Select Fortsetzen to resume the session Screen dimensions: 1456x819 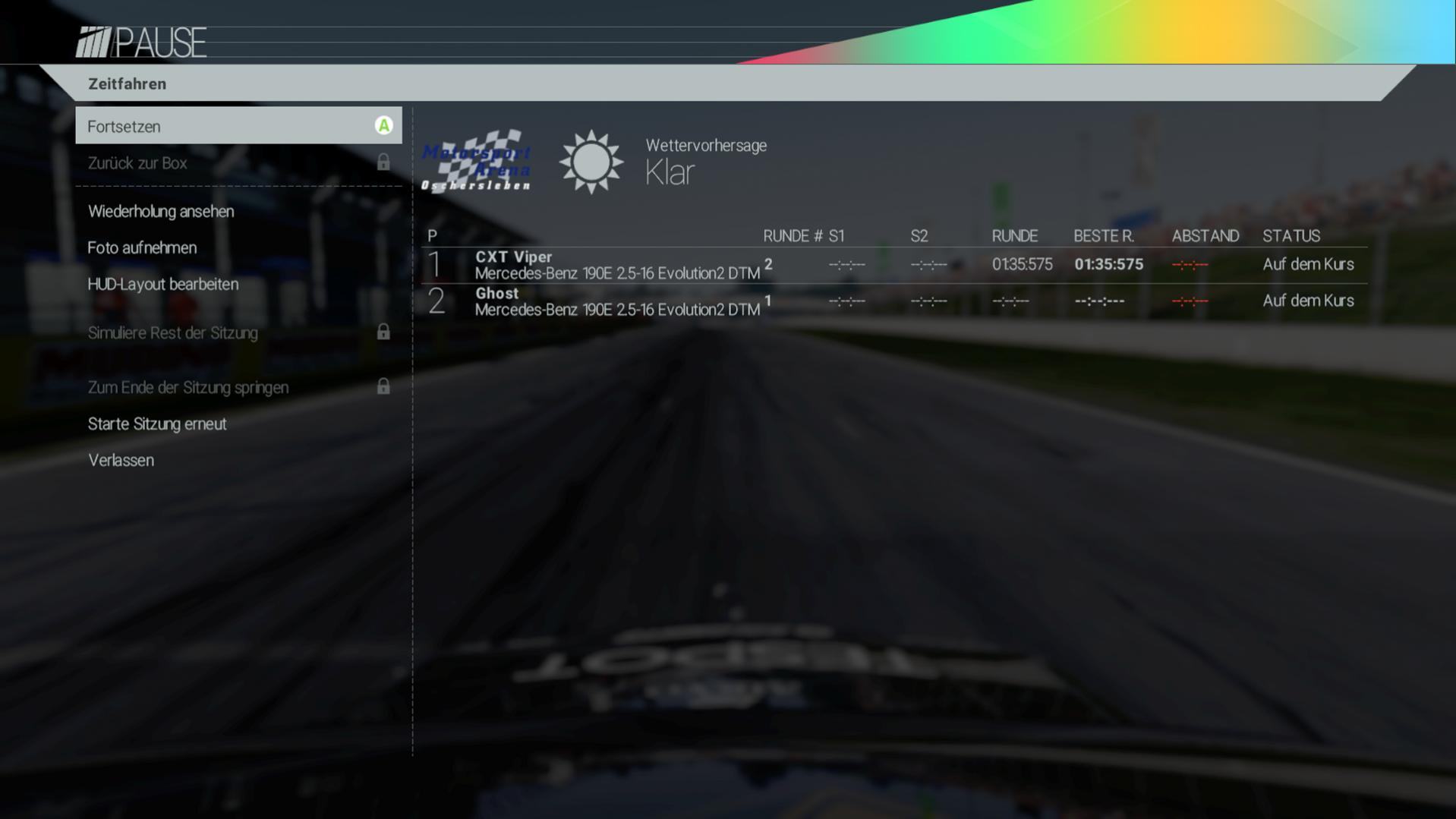[238, 126]
